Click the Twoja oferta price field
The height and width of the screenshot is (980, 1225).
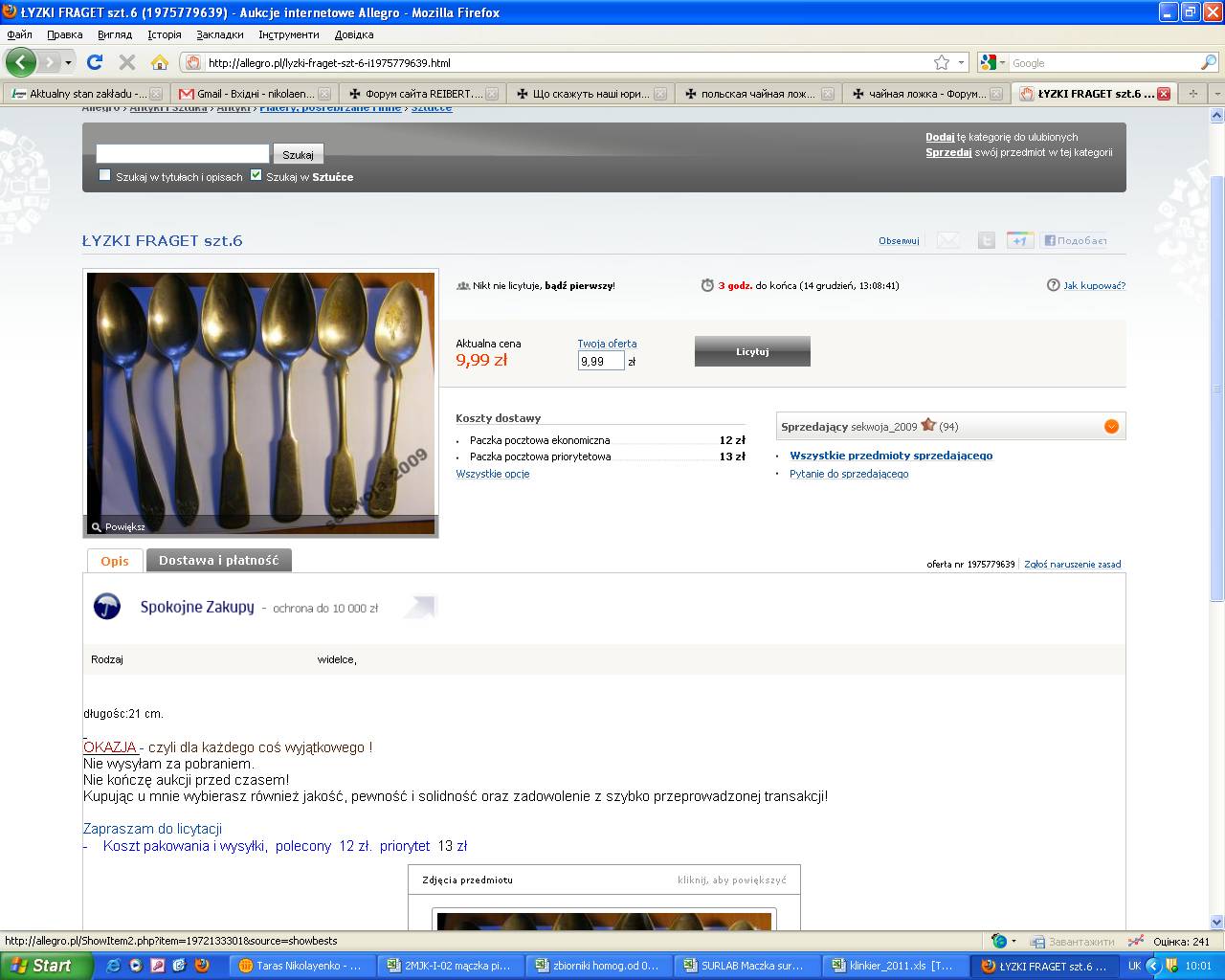(x=601, y=361)
